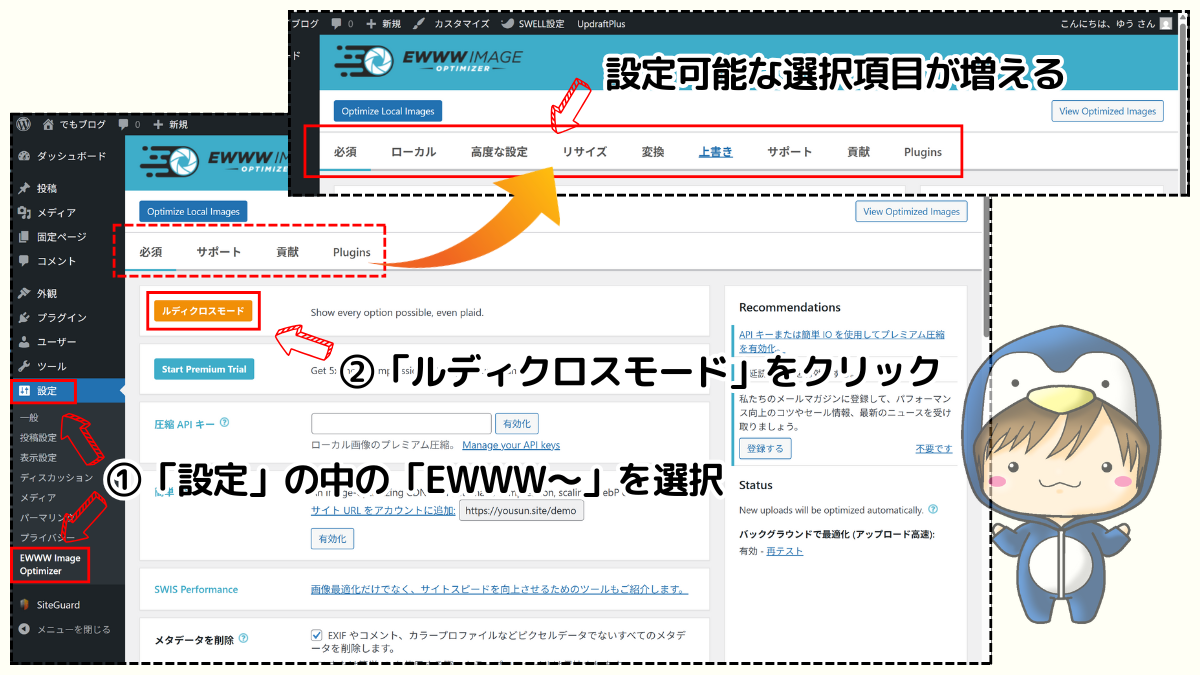1200x675 pixels.
Task: Select Plugins tab in the lower window
Action: pos(352,252)
